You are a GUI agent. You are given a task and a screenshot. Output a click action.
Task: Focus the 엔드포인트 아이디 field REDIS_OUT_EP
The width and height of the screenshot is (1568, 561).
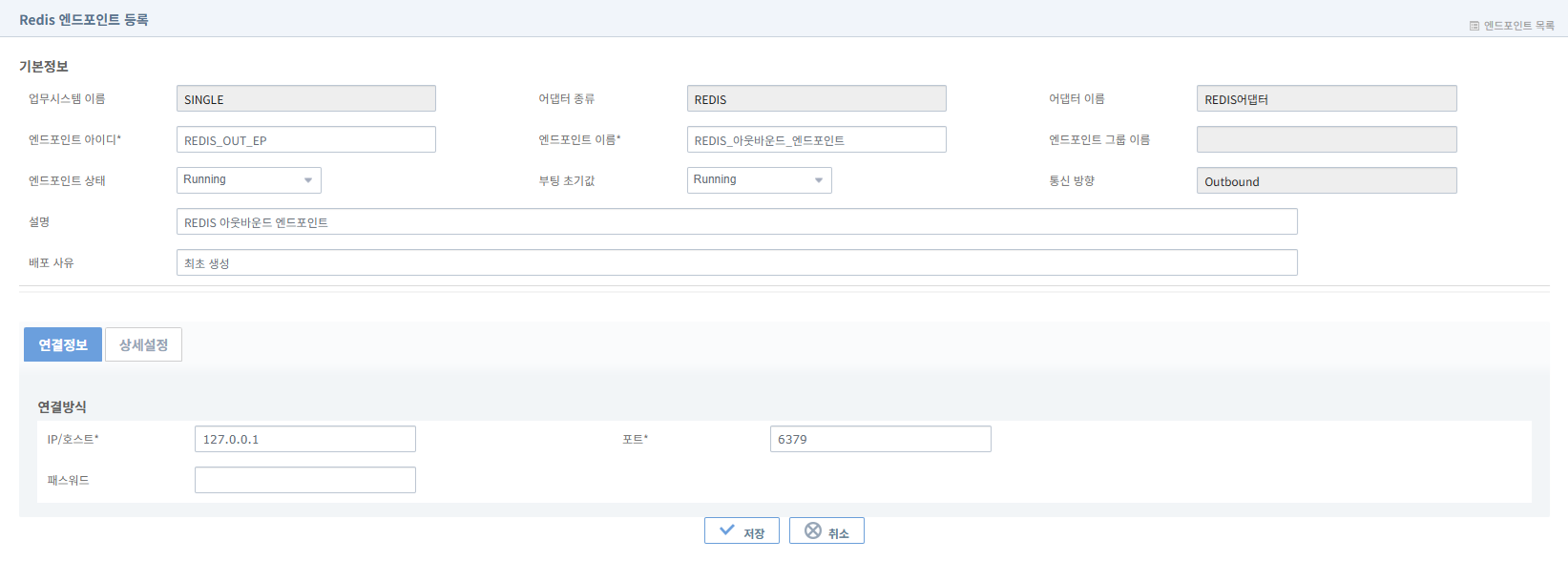pyautogui.click(x=306, y=139)
